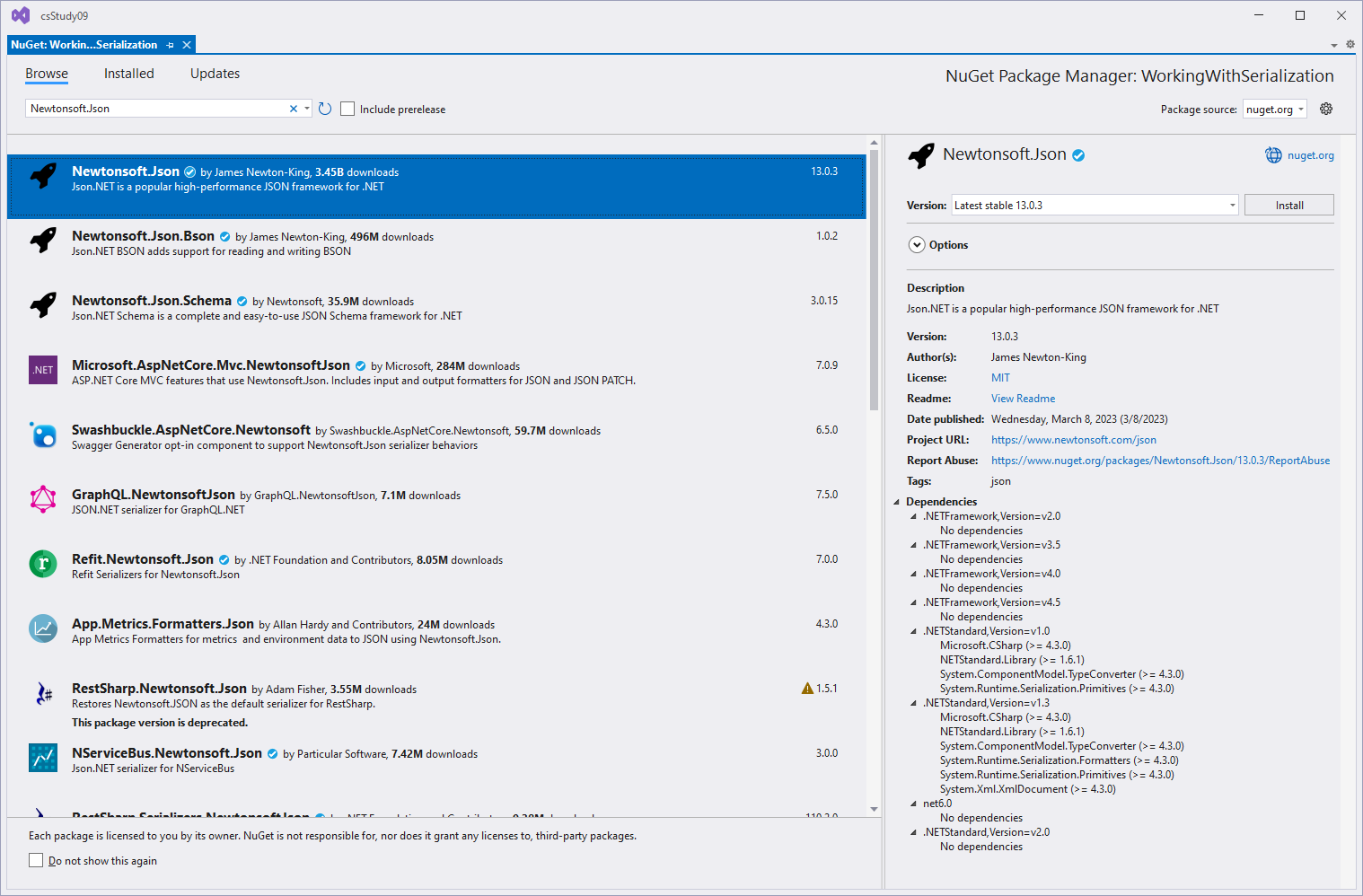
Task: Open NuGet package source settings gear
Action: click(1326, 109)
